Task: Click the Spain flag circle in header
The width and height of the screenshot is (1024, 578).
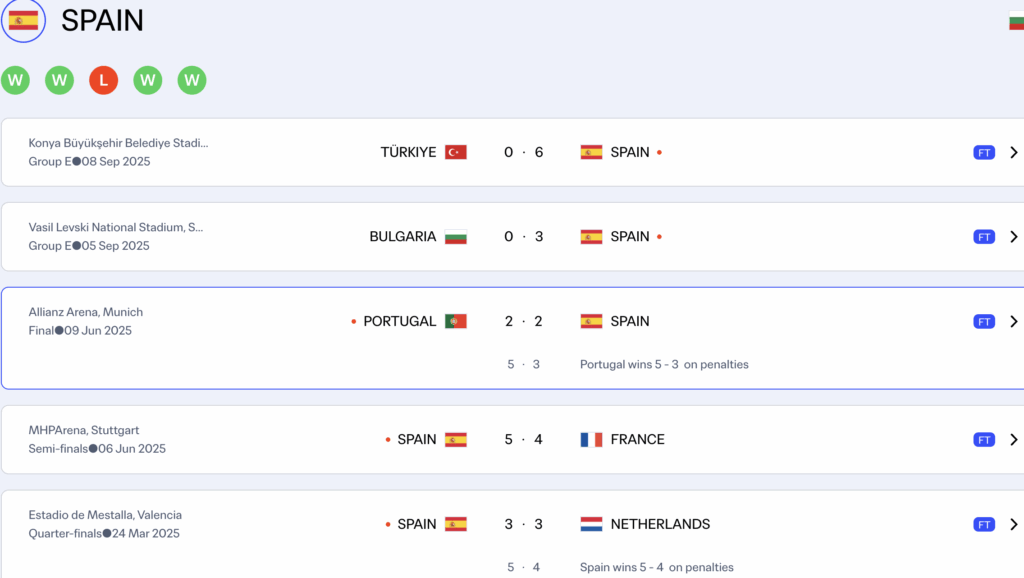Action: (x=23, y=20)
